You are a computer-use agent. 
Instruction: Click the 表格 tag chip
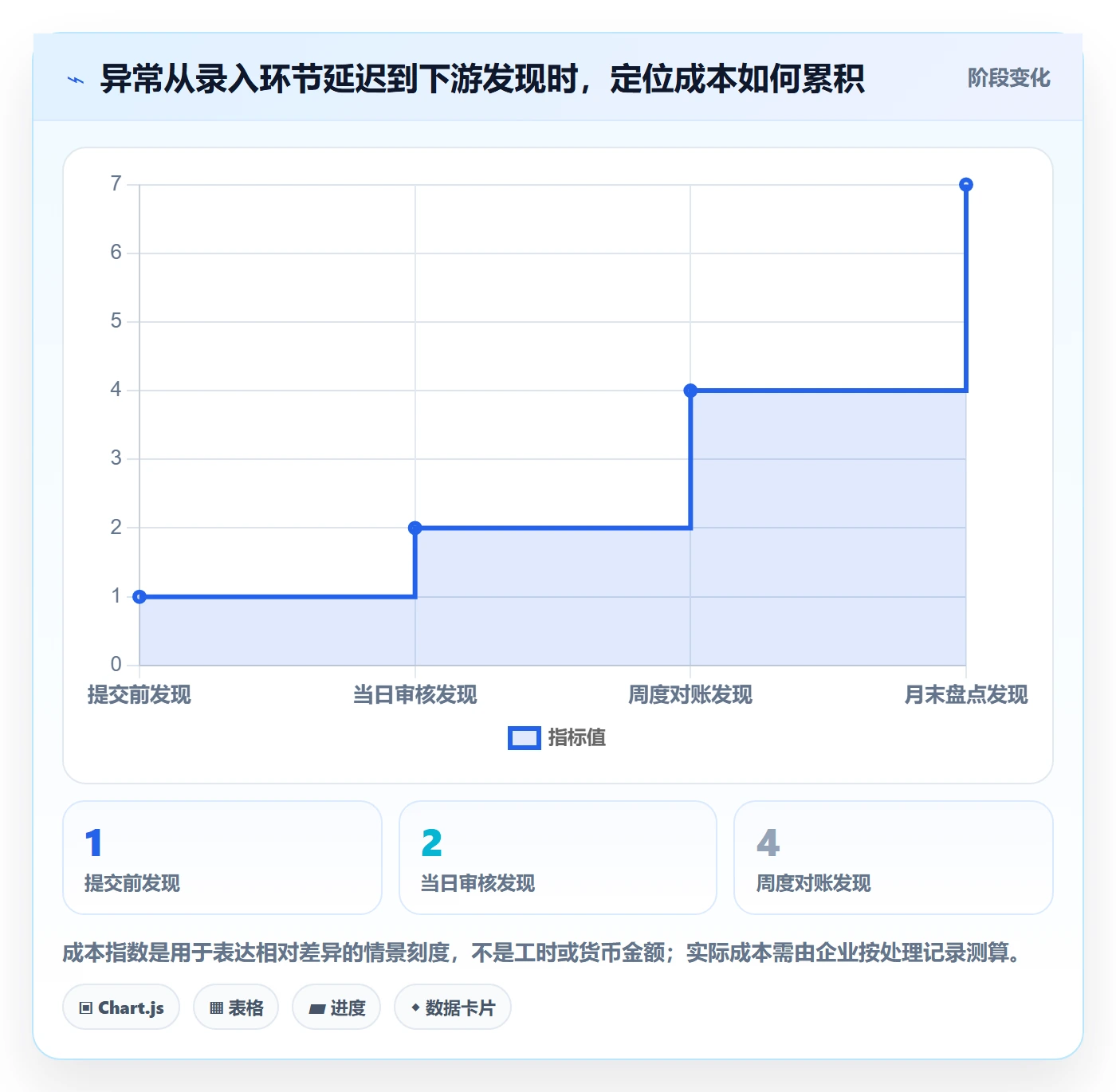click(x=236, y=1008)
